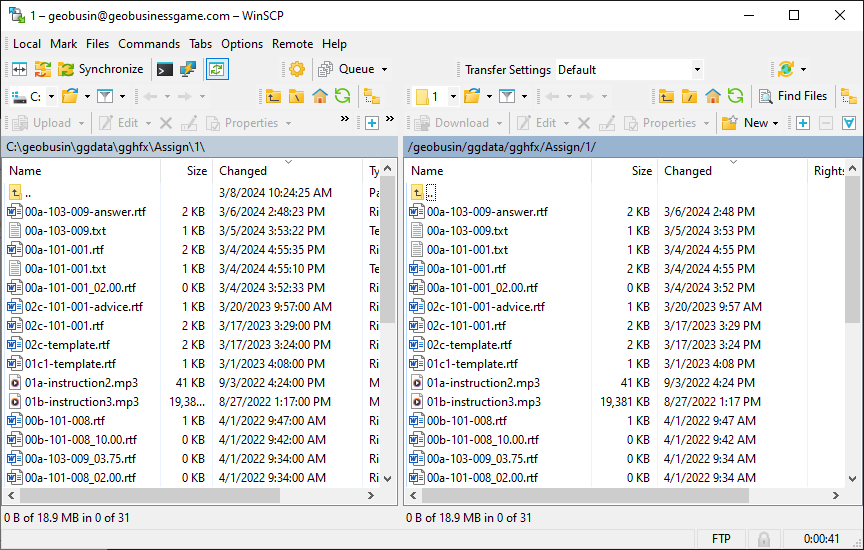Go to local root directory
The width and height of the screenshot is (864, 550).
(x=297, y=96)
